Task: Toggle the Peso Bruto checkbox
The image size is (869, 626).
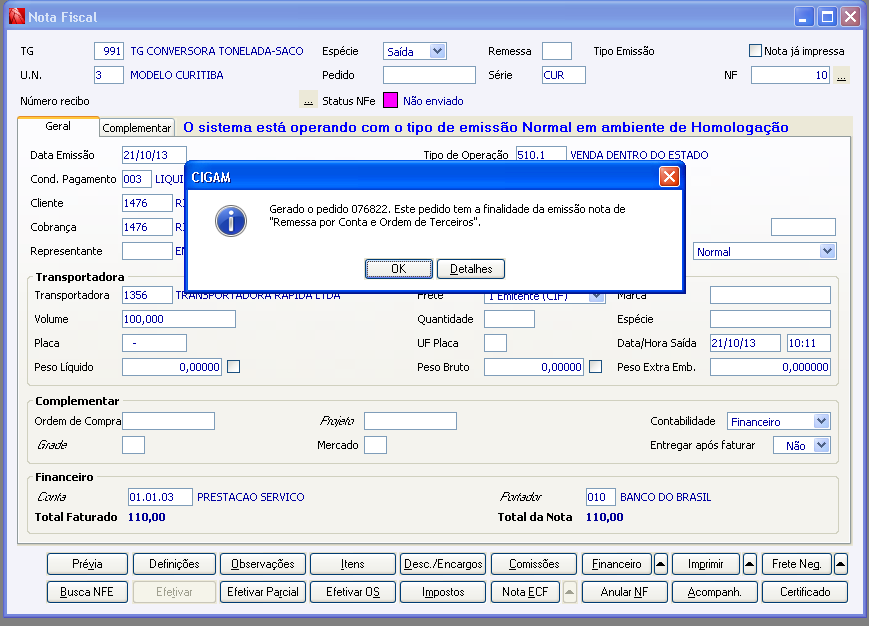Action: [595, 367]
